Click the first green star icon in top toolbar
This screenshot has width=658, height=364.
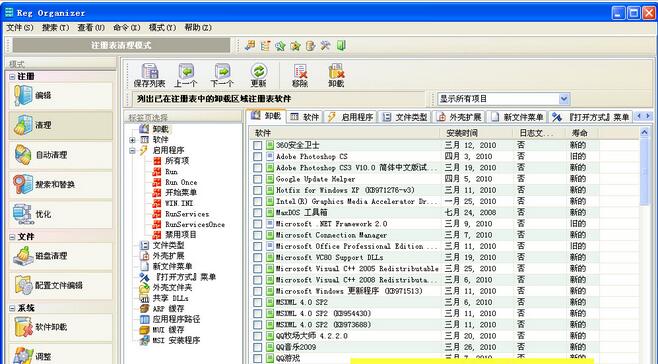click(280, 45)
